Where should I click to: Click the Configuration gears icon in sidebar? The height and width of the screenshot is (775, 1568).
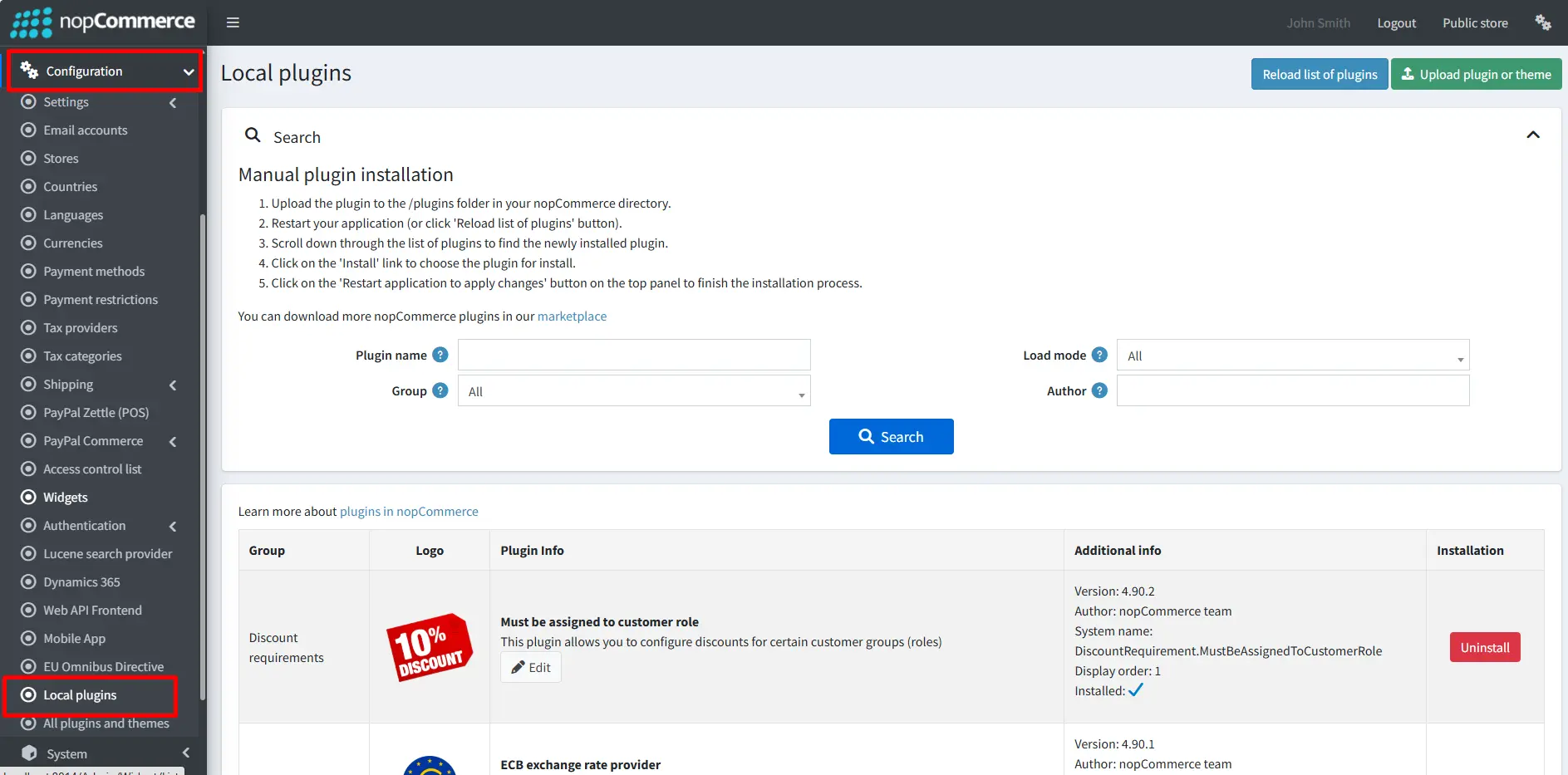(29, 71)
